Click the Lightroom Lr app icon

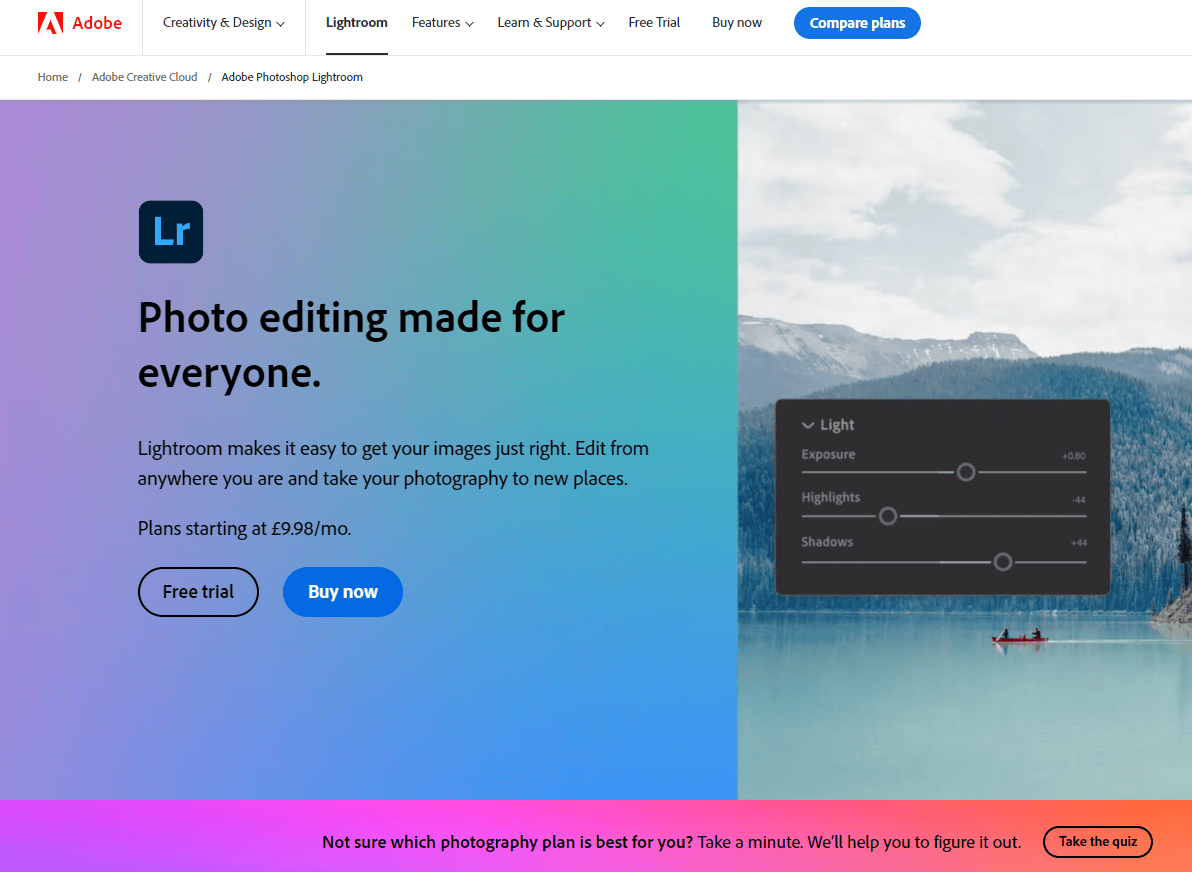tap(171, 232)
